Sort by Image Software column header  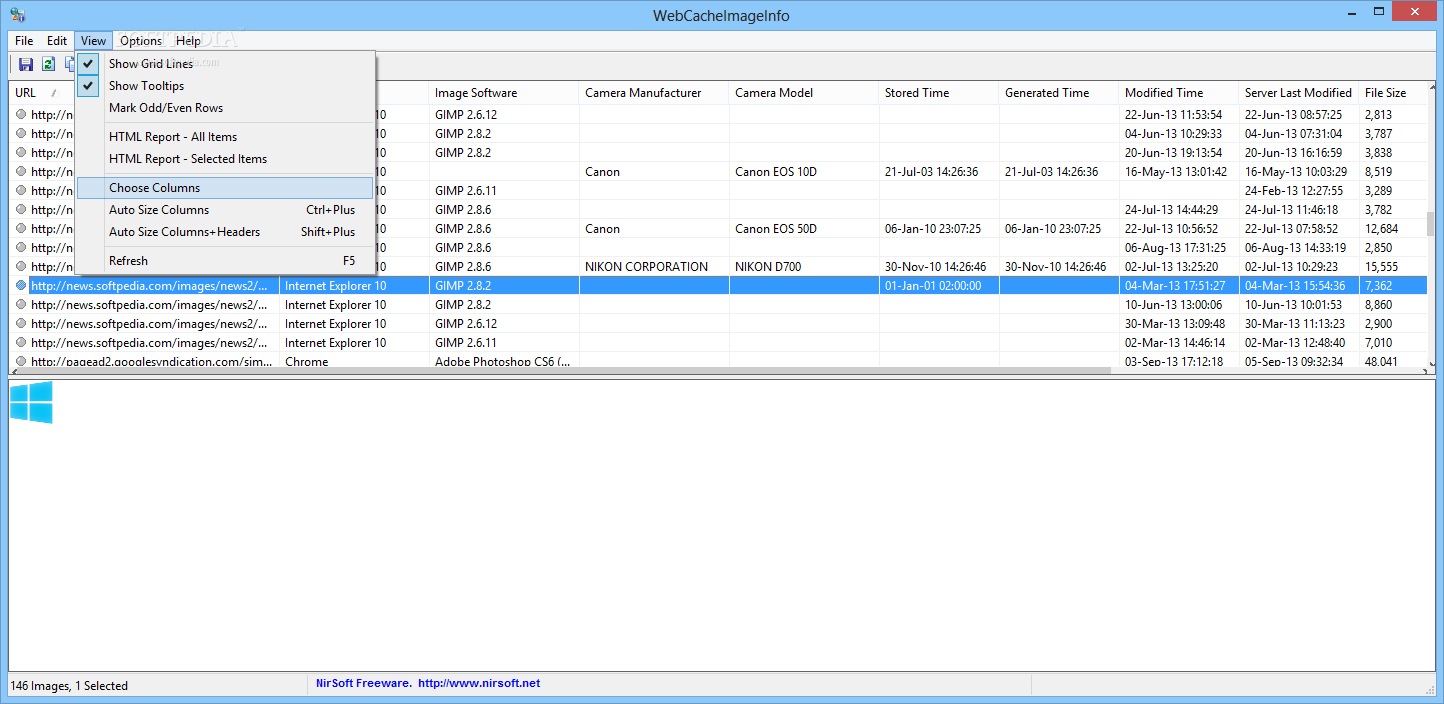coord(504,93)
